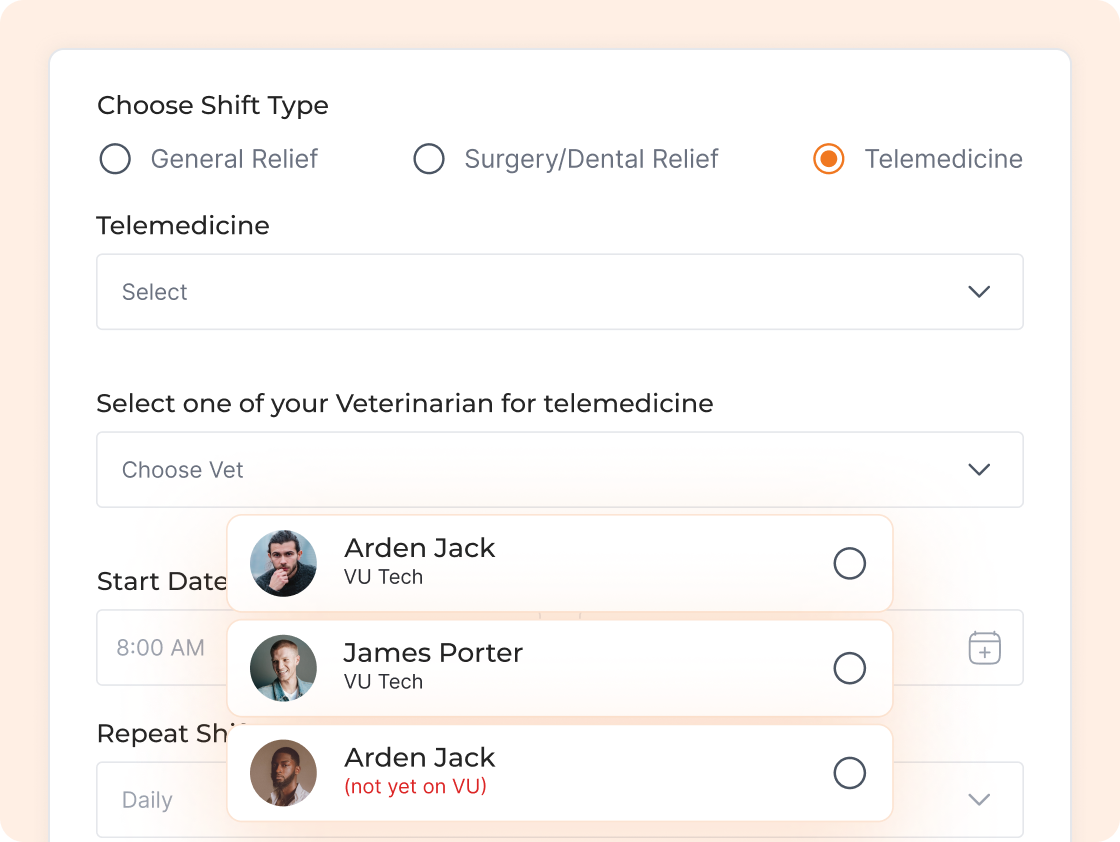The width and height of the screenshot is (1120, 842).
Task: Choose Arden Jack VU Tech radio option
Action: pos(849,564)
